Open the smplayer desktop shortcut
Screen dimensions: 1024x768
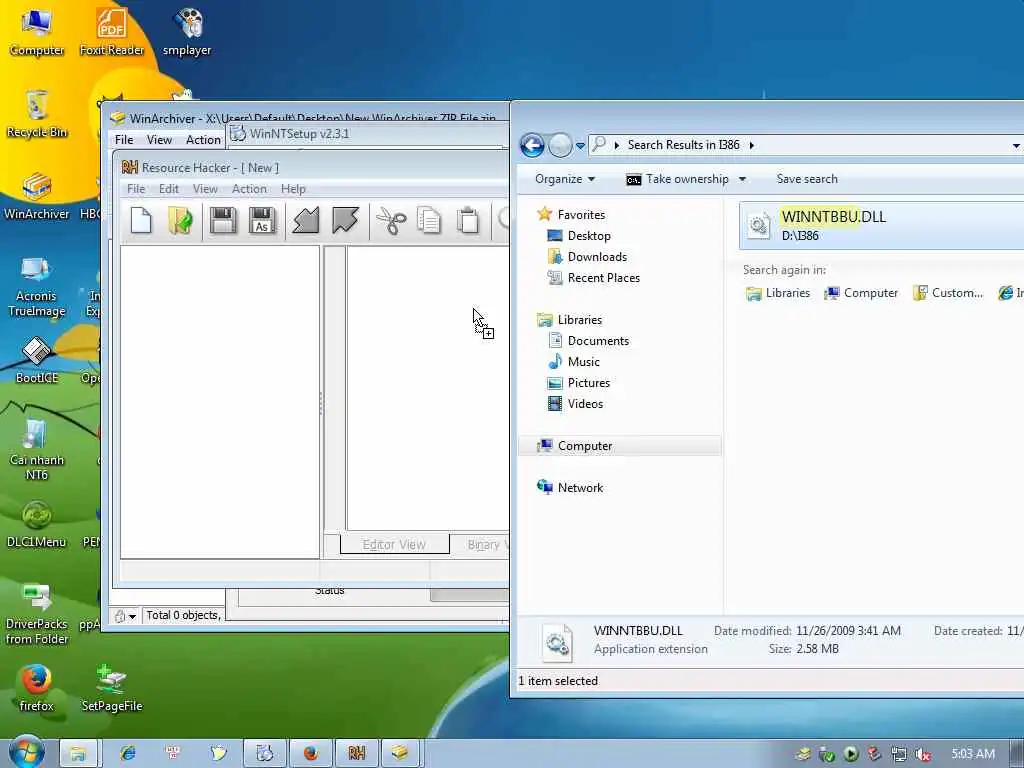(187, 33)
